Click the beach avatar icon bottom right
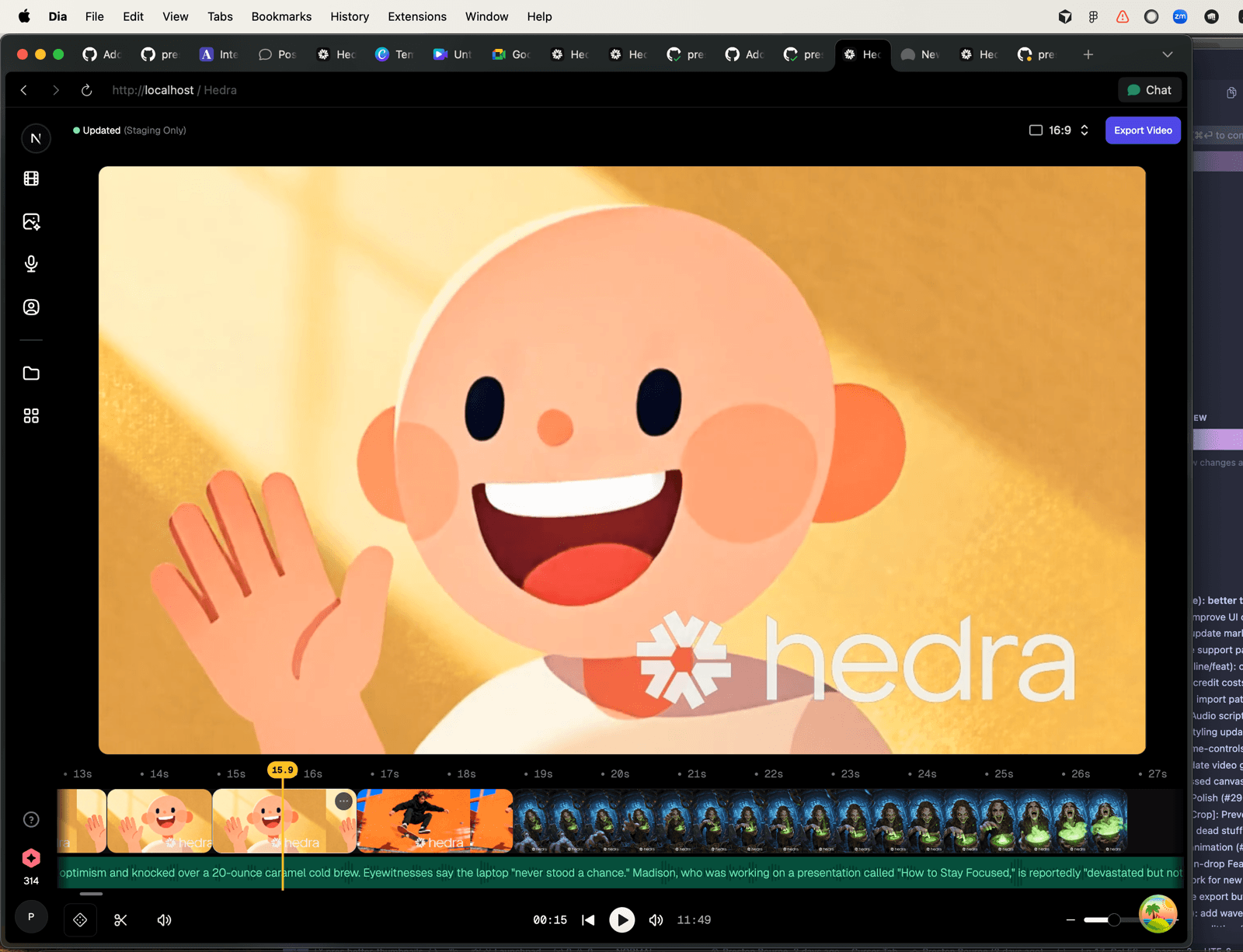The image size is (1243, 952). pos(1158,914)
